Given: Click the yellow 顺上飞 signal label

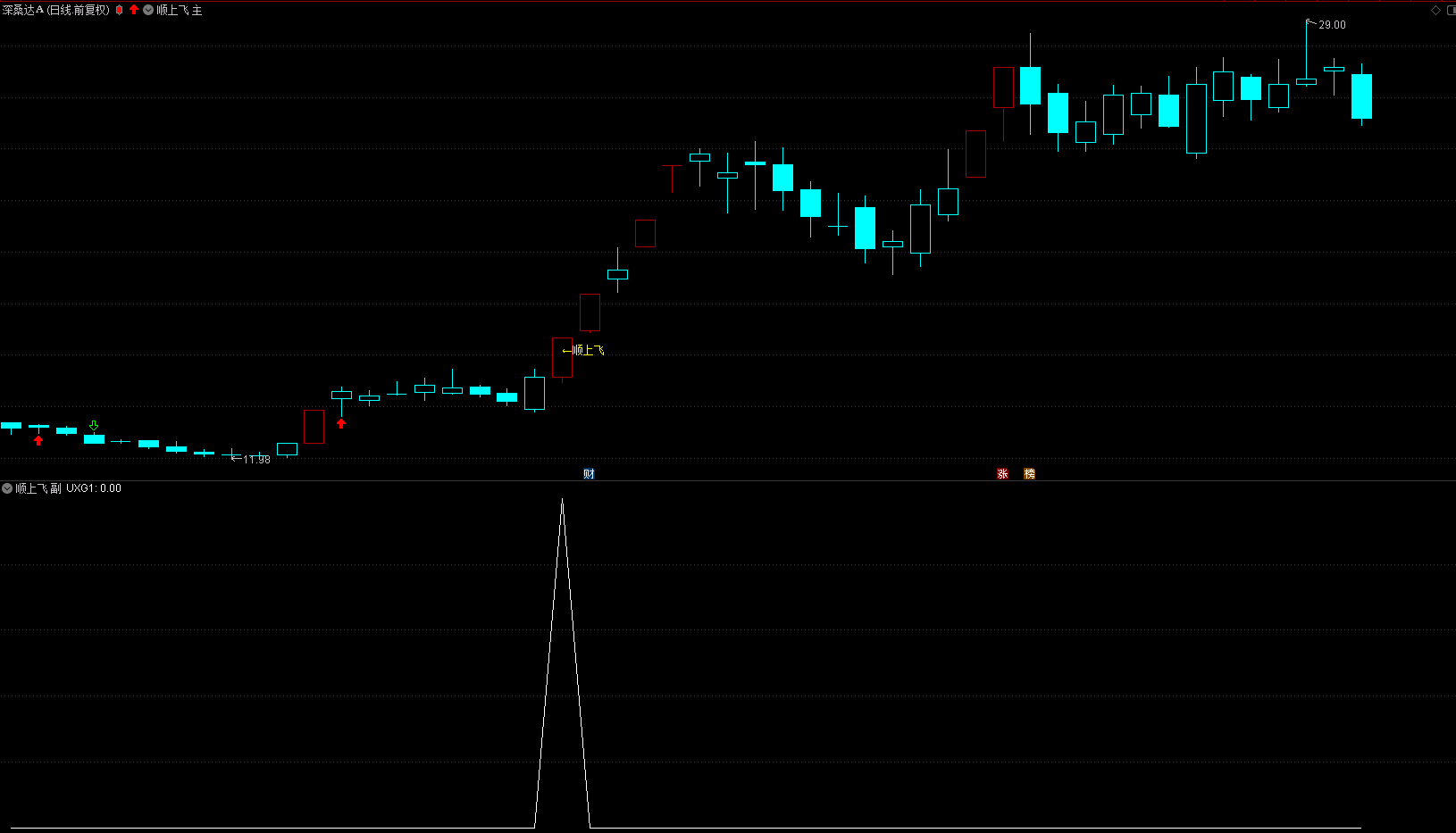Looking at the screenshot, I should tap(589, 350).
